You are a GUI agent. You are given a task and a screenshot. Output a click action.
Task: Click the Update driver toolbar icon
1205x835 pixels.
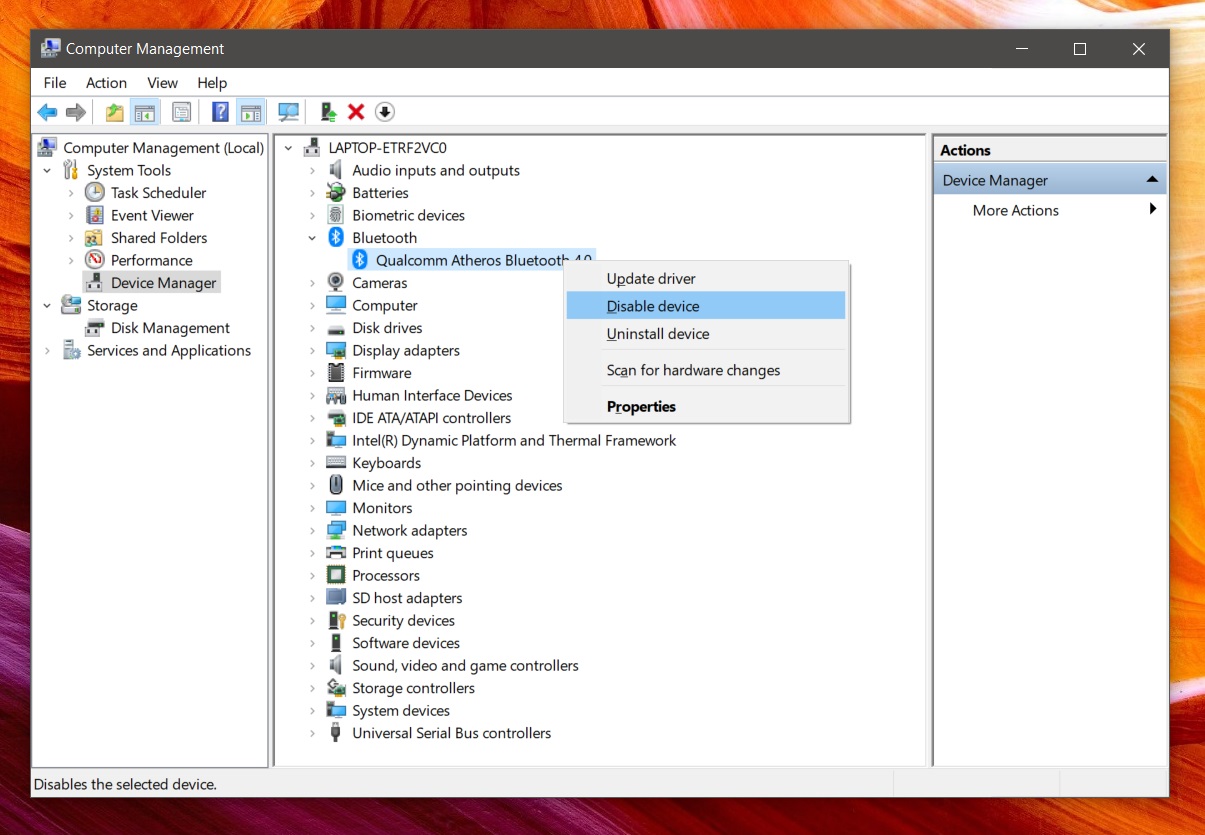click(327, 112)
